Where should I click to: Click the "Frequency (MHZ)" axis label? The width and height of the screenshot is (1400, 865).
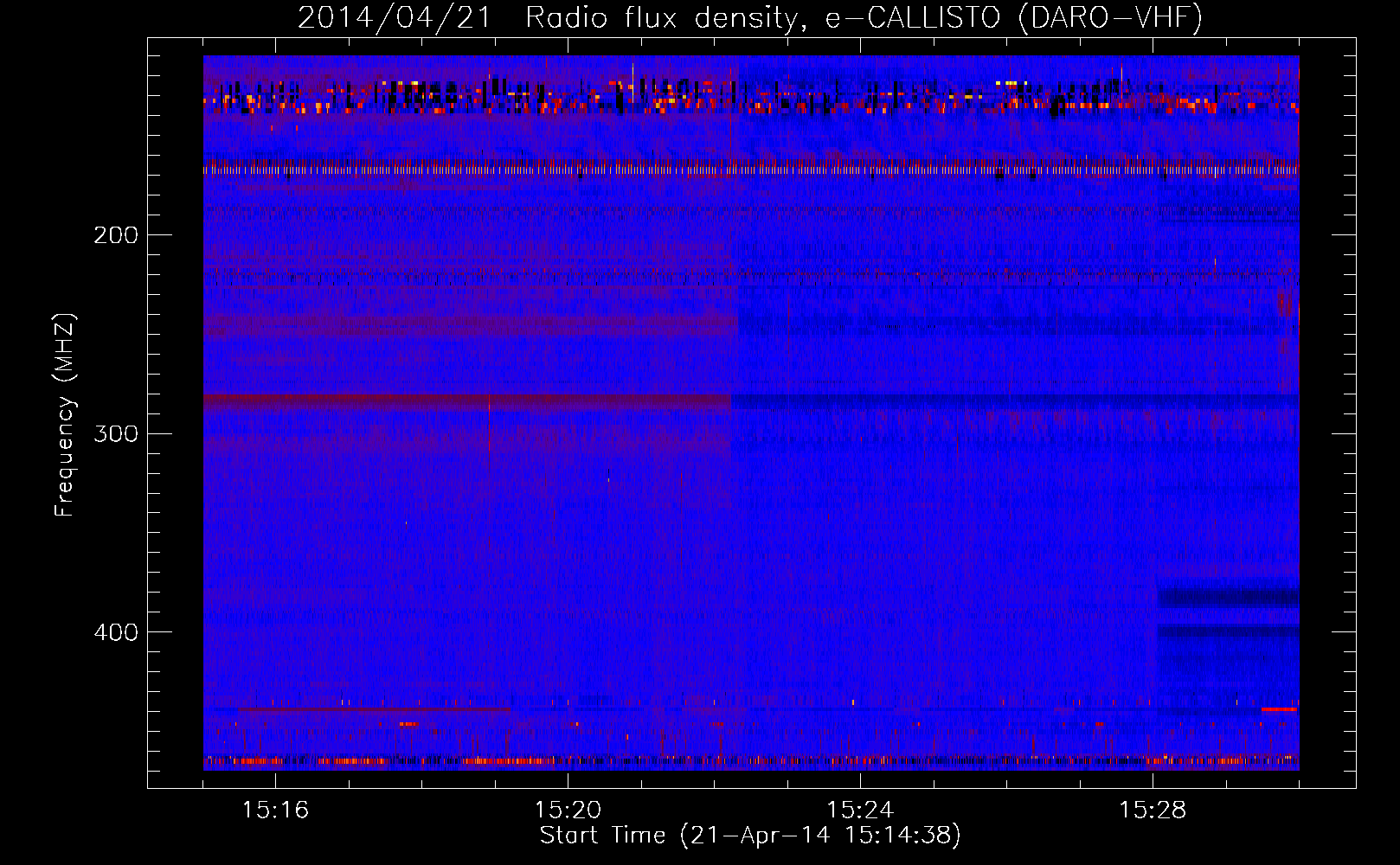click(x=65, y=415)
